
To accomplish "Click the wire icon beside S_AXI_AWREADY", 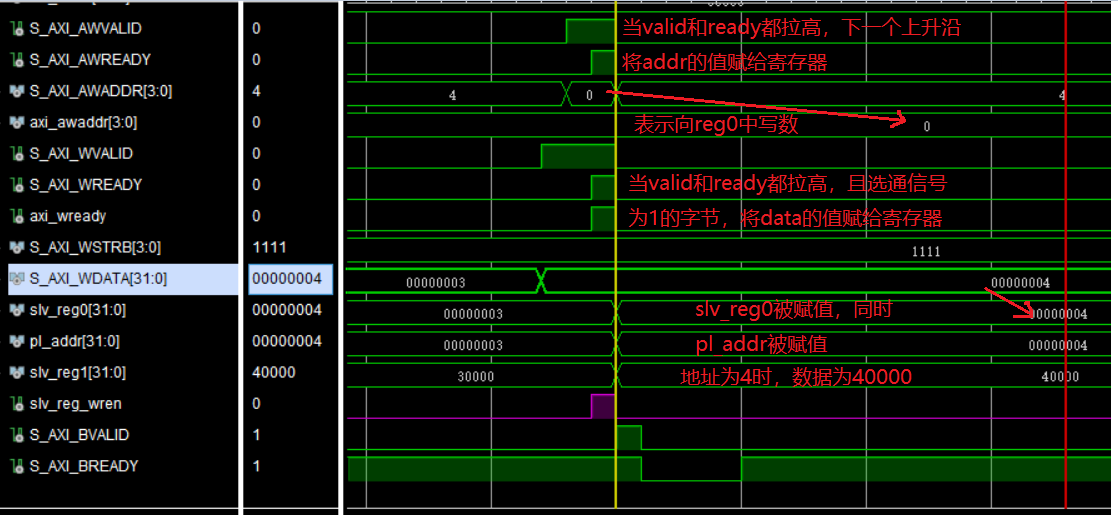I will tap(18, 60).
